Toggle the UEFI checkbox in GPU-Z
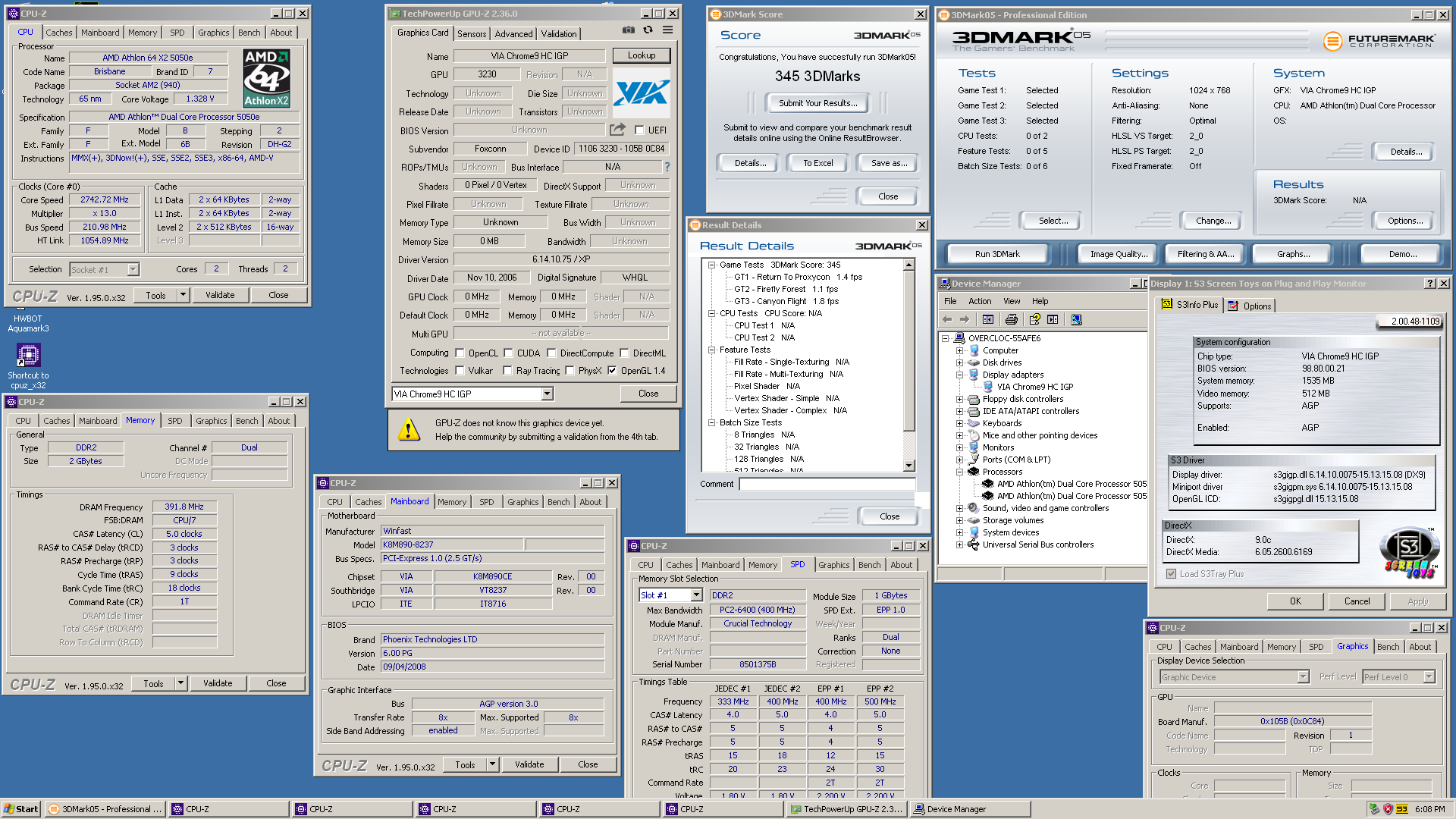 [639, 130]
